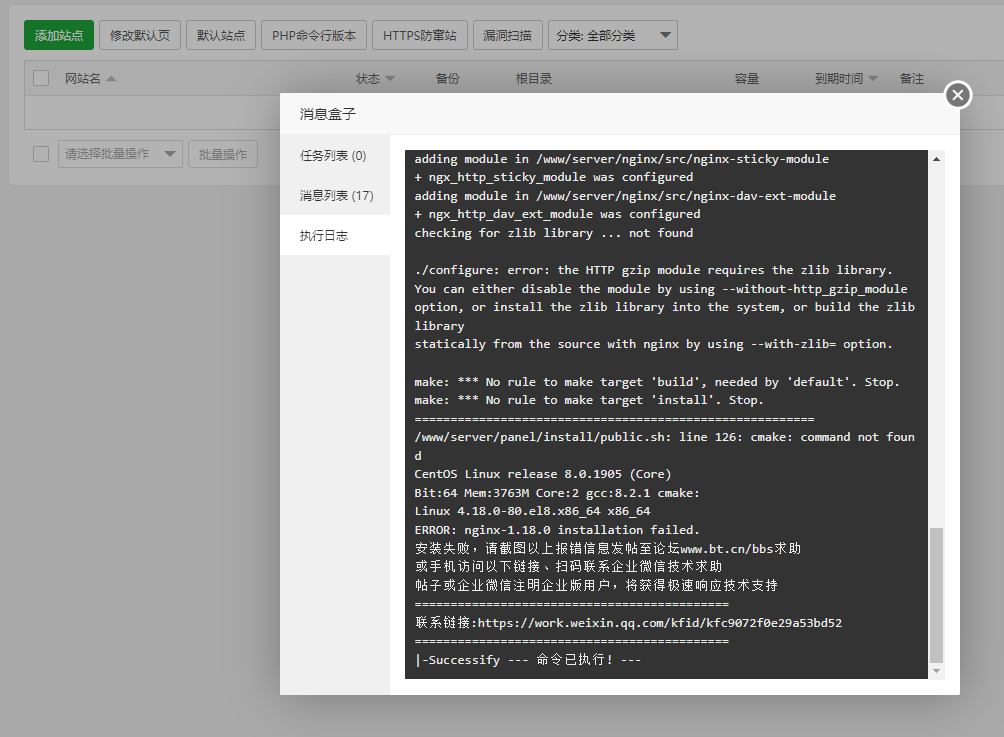Click the HTTPS防窜站 button
This screenshot has width=1004, height=737.
(420, 35)
